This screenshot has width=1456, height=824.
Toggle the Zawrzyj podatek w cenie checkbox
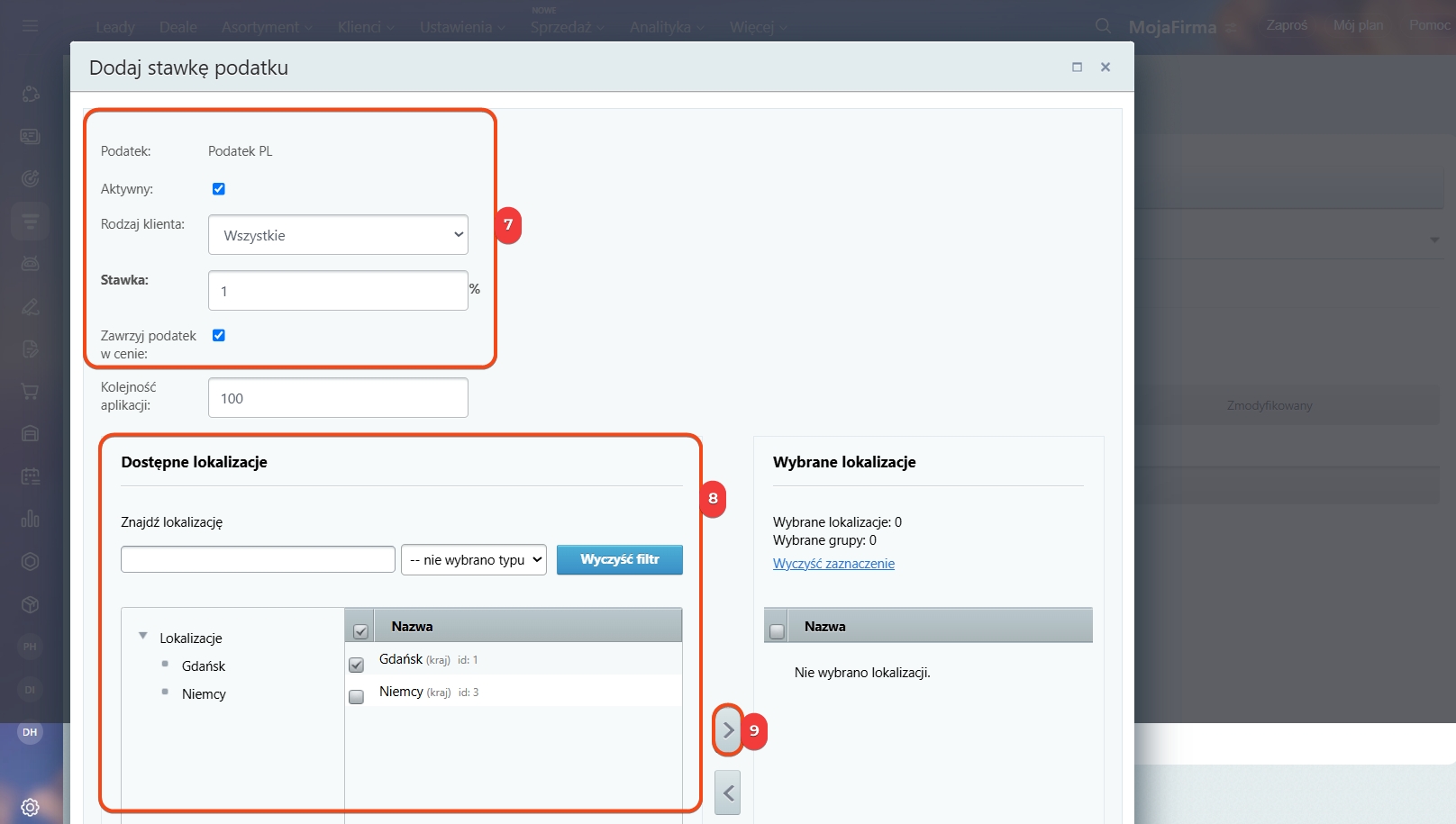(x=218, y=335)
